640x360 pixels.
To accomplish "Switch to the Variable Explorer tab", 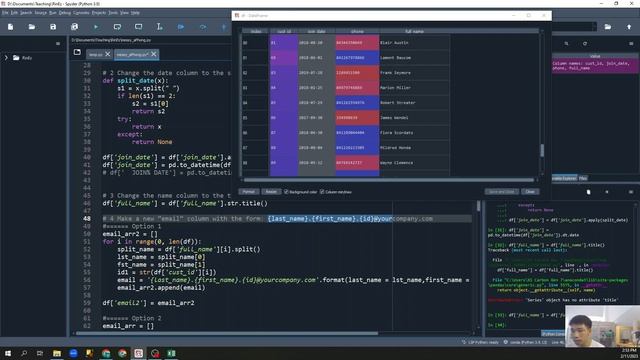I will click(x=564, y=178).
